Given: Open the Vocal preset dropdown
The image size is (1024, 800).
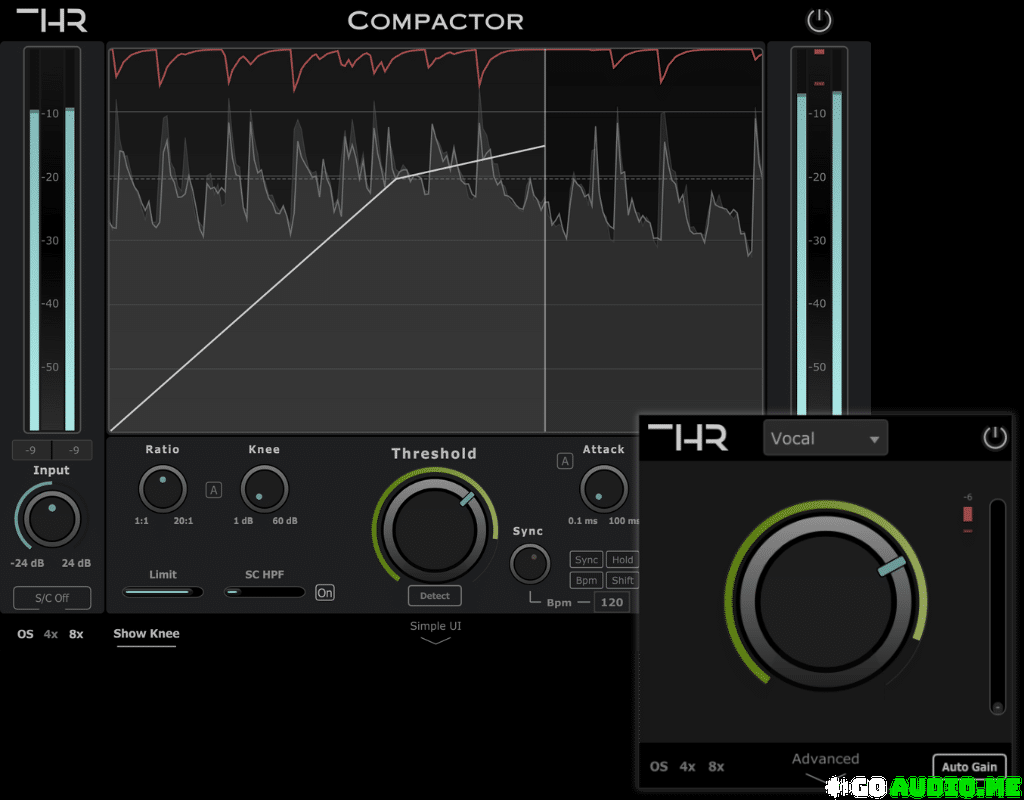Looking at the screenshot, I should click(825, 438).
